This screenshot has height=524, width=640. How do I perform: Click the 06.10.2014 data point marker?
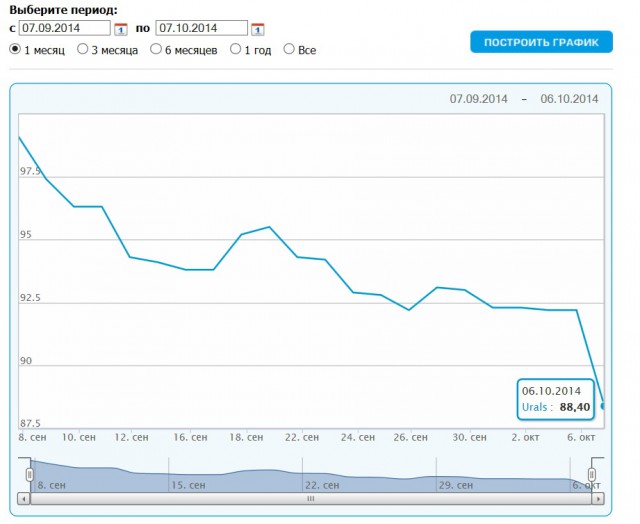click(601, 405)
